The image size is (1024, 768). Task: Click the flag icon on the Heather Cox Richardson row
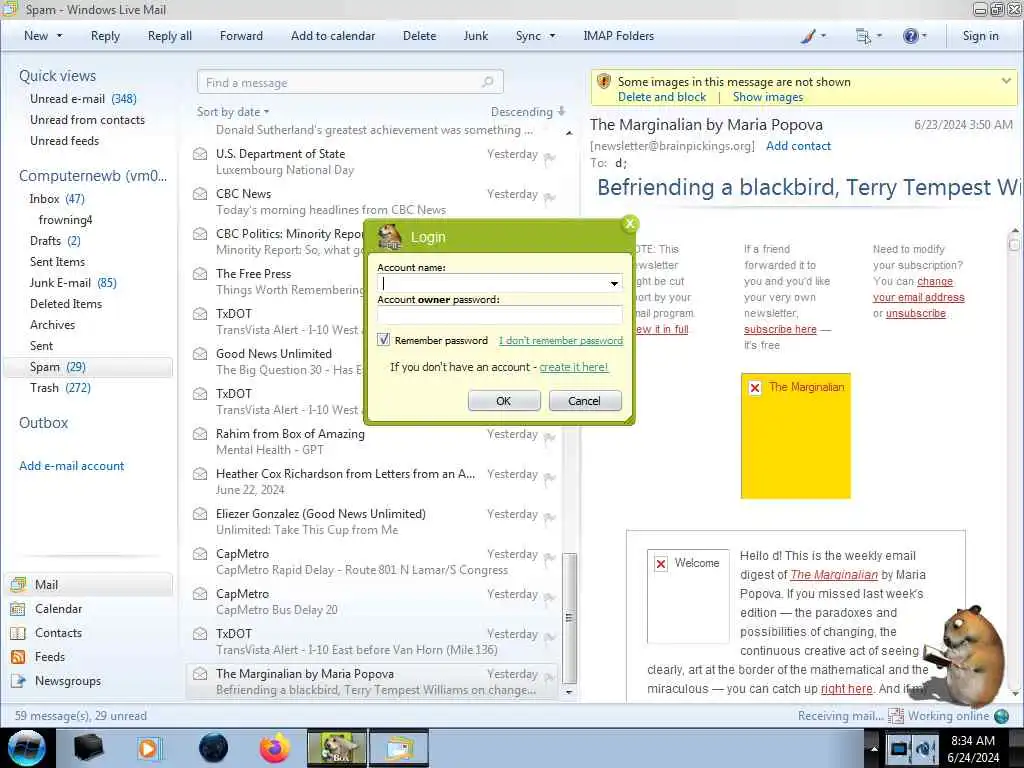(550, 478)
